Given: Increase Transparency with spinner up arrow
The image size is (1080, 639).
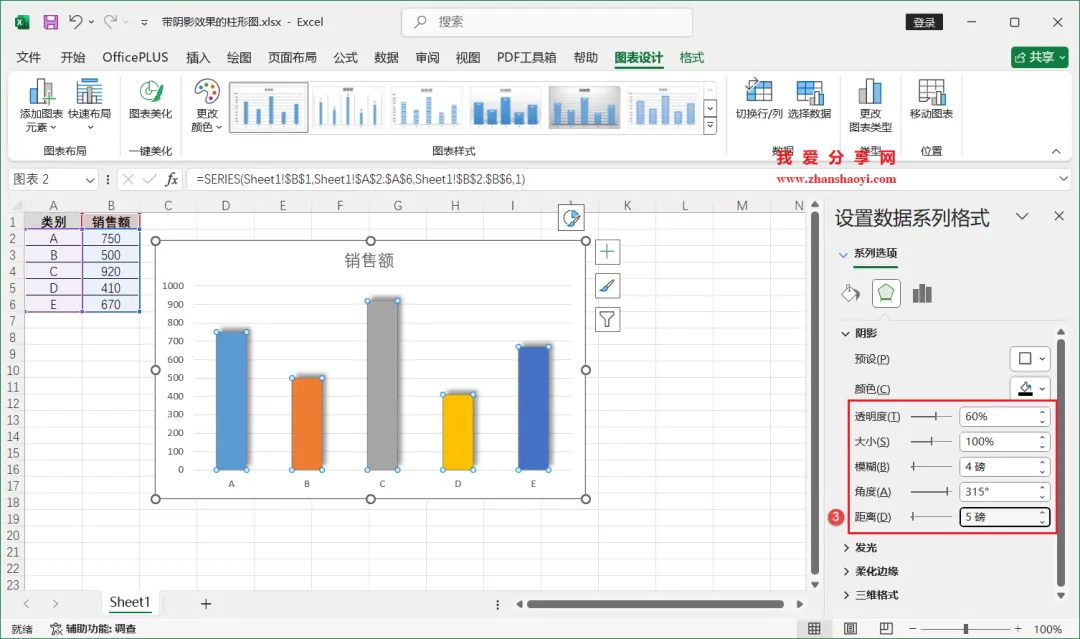Looking at the screenshot, I should click(x=1042, y=412).
